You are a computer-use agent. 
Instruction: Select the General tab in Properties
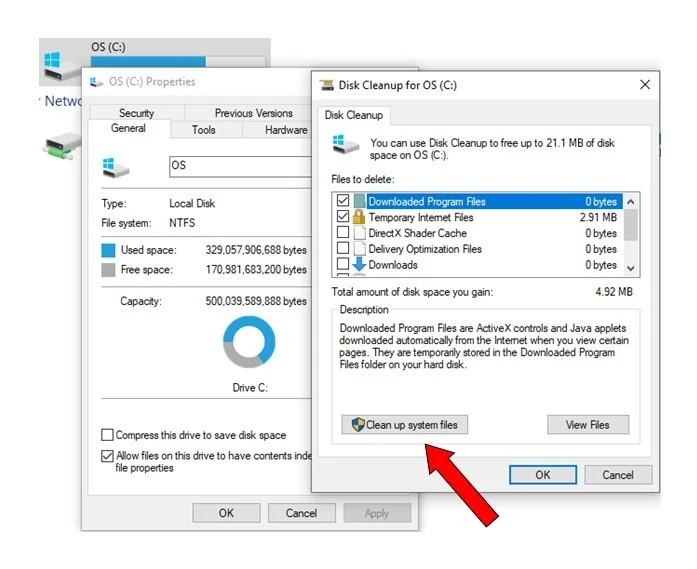point(128,128)
